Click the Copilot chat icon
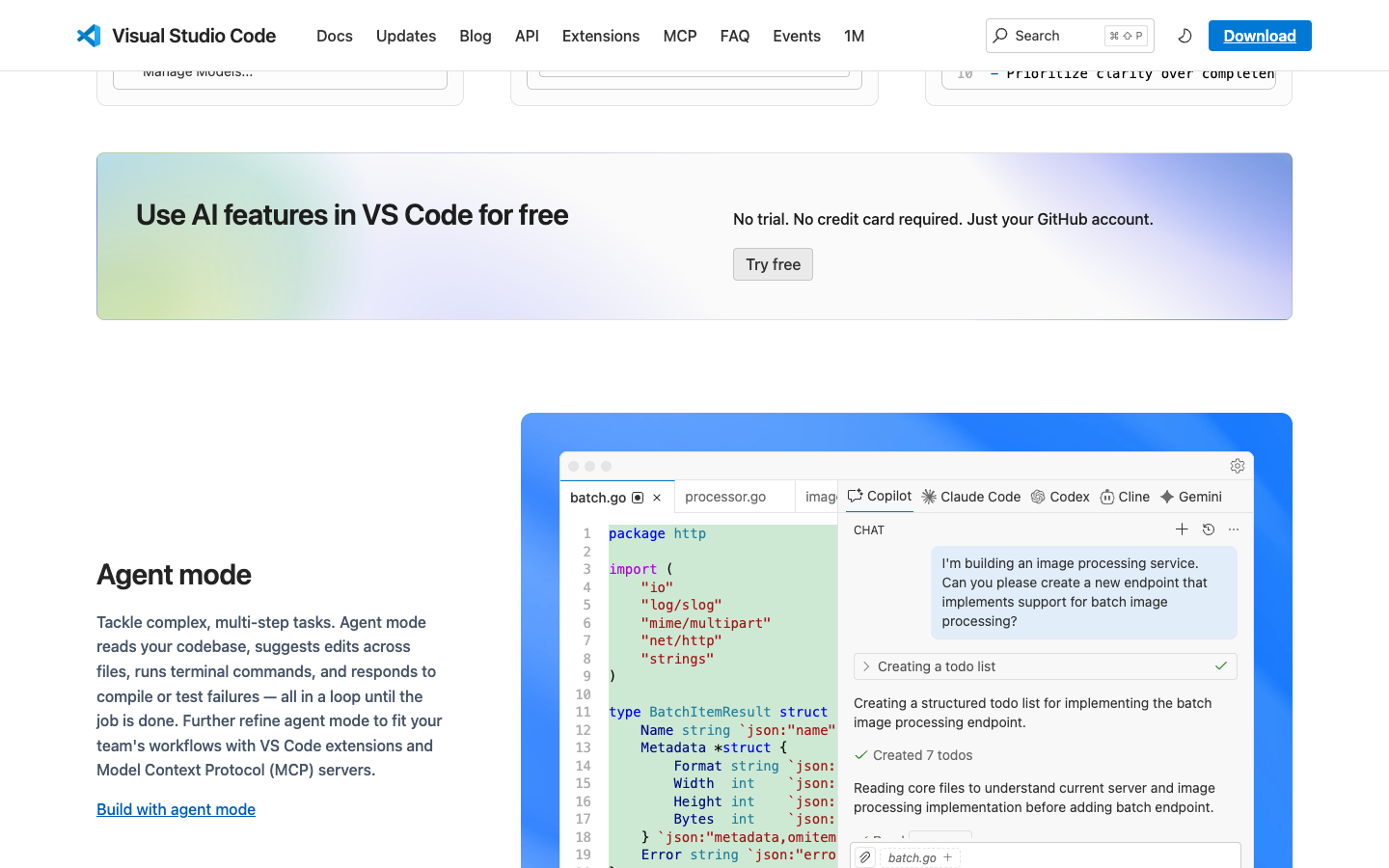Viewport: 1389px width, 868px height. 855,496
